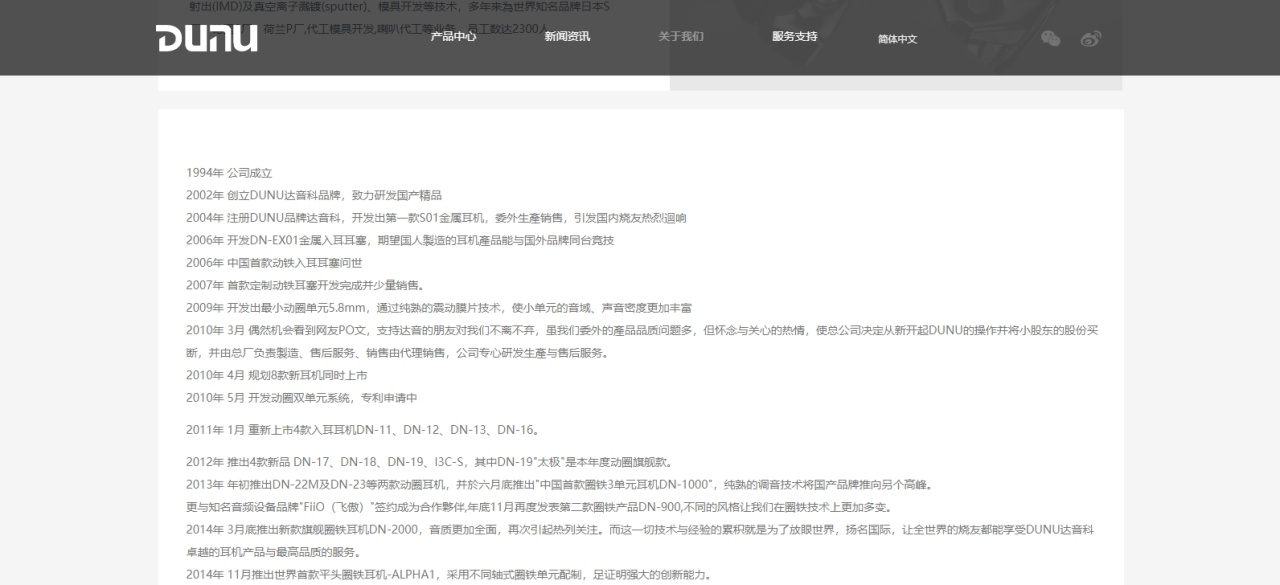Screen dimensions: 1280x585
Task: Select the 2014年 11月 ALPHA1 line
Action: pyautogui.click(x=448, y=575)
